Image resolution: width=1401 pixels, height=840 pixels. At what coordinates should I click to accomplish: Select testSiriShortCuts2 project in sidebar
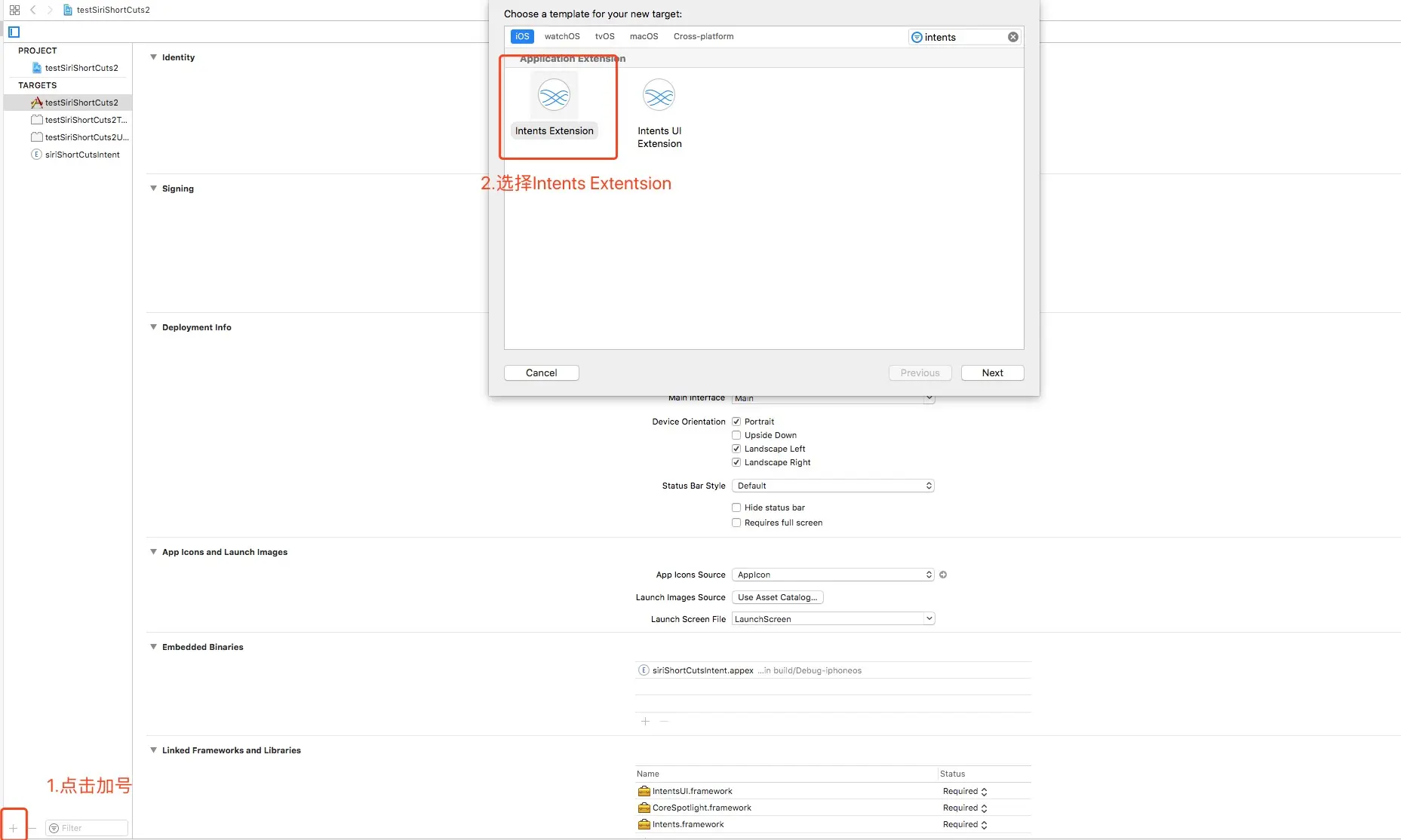[x=75, y=68]
